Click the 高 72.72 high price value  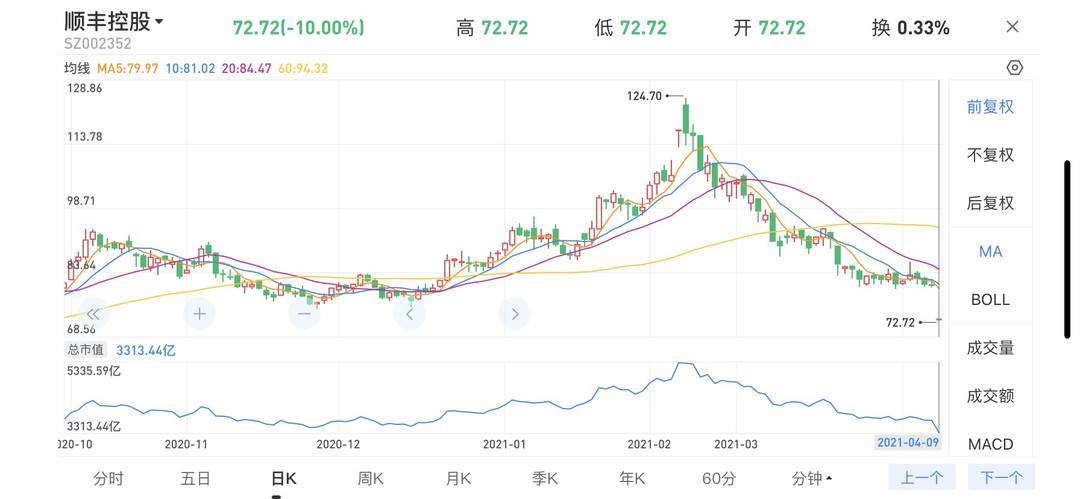point(492,28)
